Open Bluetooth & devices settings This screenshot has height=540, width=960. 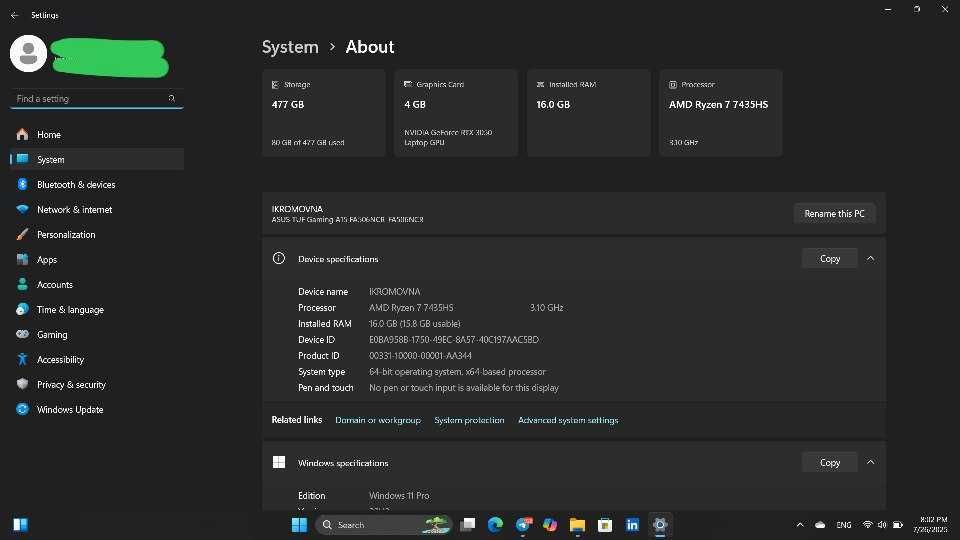(x=97, y=185)
